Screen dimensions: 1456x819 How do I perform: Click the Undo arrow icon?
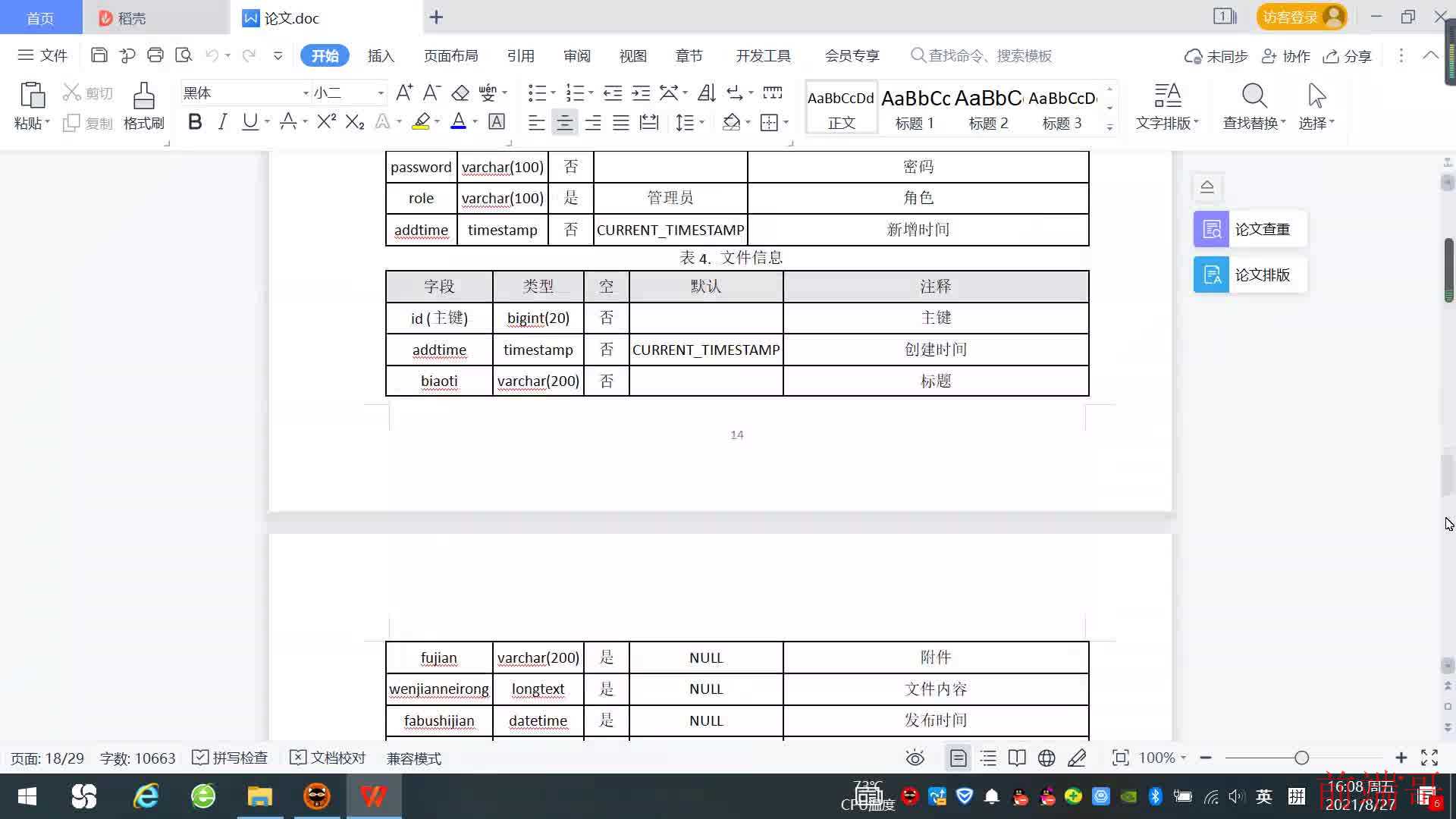click(x=212, y=55)
